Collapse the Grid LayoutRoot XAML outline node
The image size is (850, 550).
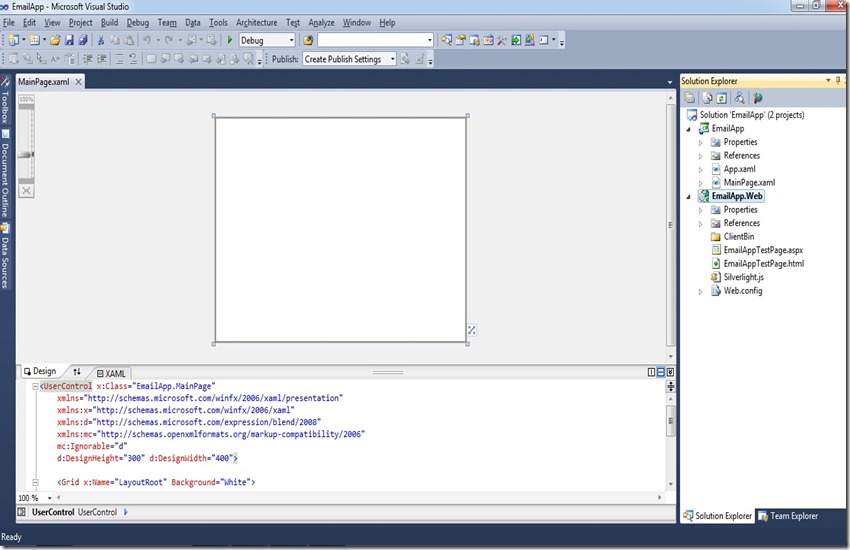click(x=35, y=482)
